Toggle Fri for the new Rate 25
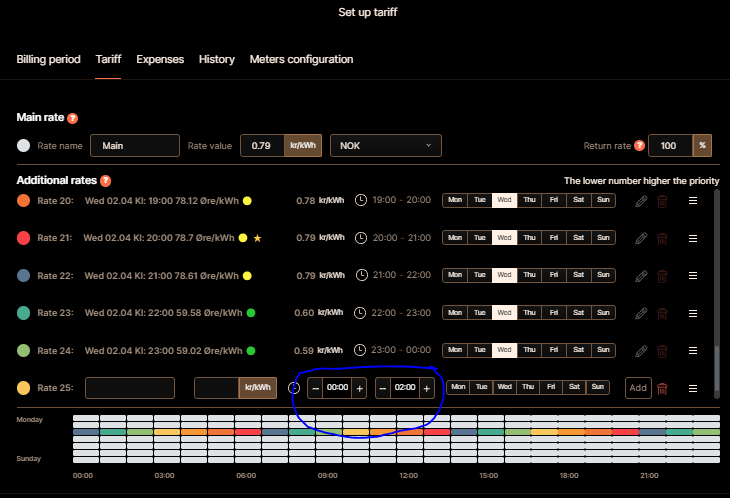730x498 pixels. 551,387
